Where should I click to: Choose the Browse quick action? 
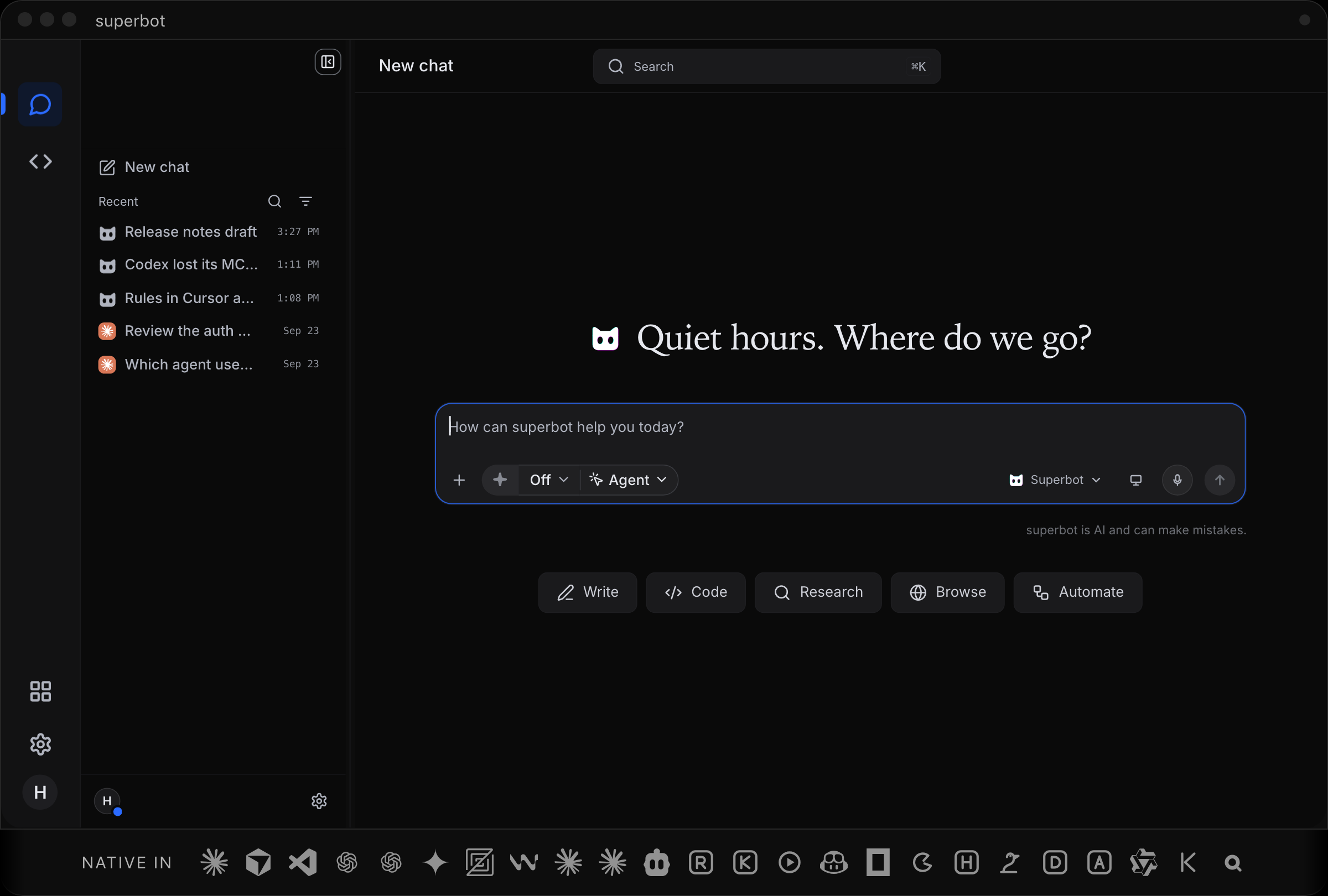(947, 592)
